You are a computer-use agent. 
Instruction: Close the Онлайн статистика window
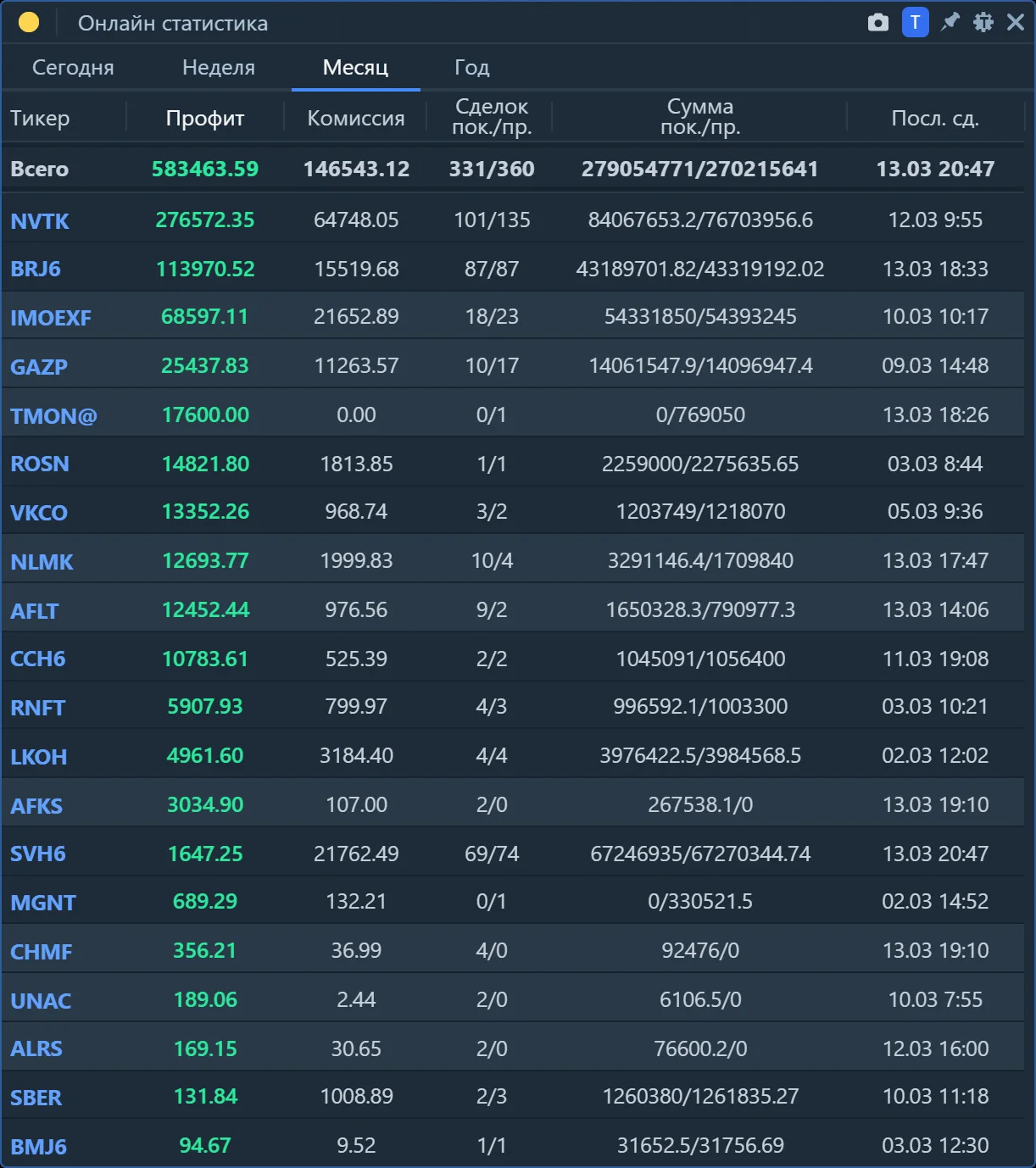coord(1016,22)
